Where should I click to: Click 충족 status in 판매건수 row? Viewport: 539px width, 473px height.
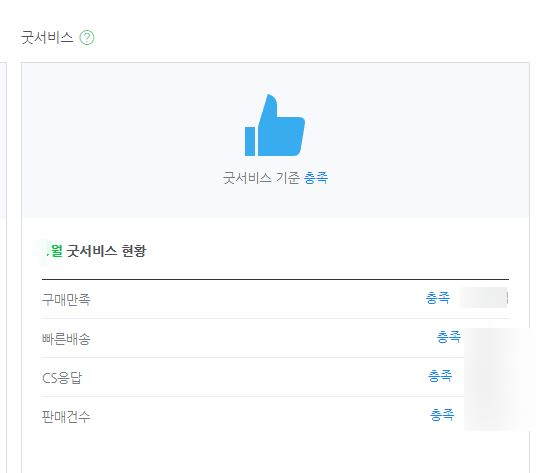pos(442,415)
